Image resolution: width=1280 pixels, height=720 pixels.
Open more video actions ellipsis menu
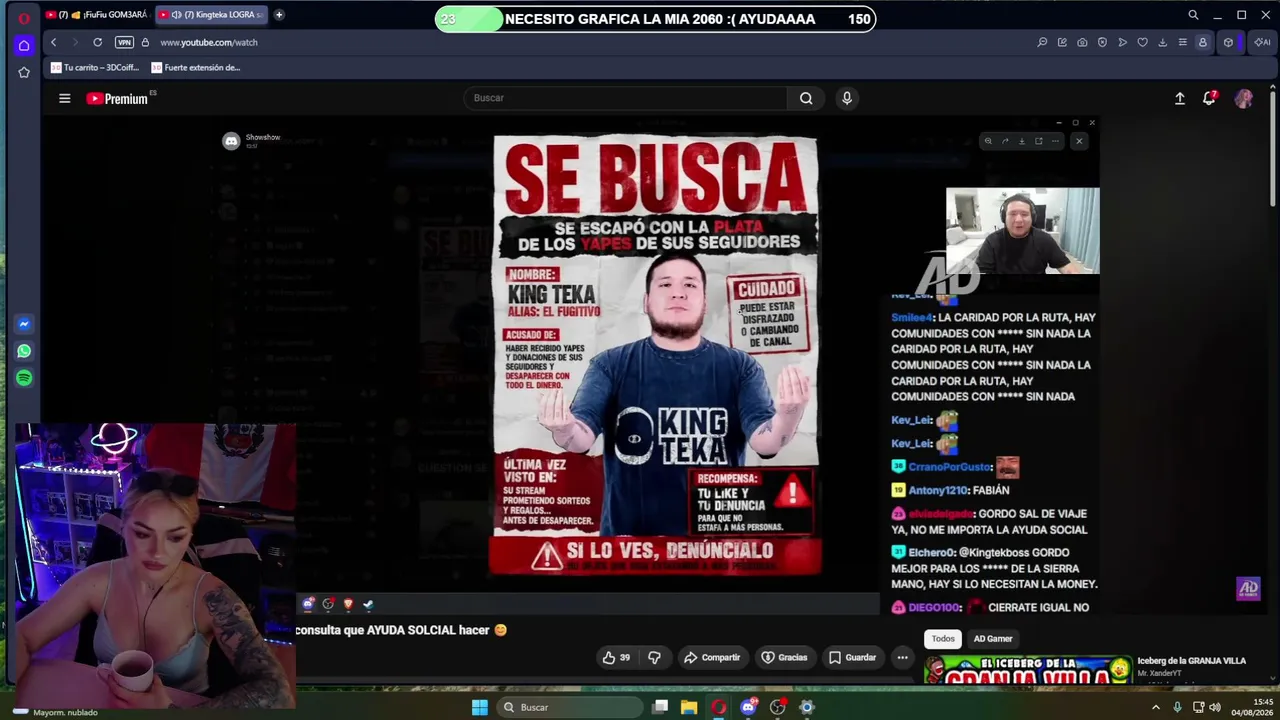point(902,657)
